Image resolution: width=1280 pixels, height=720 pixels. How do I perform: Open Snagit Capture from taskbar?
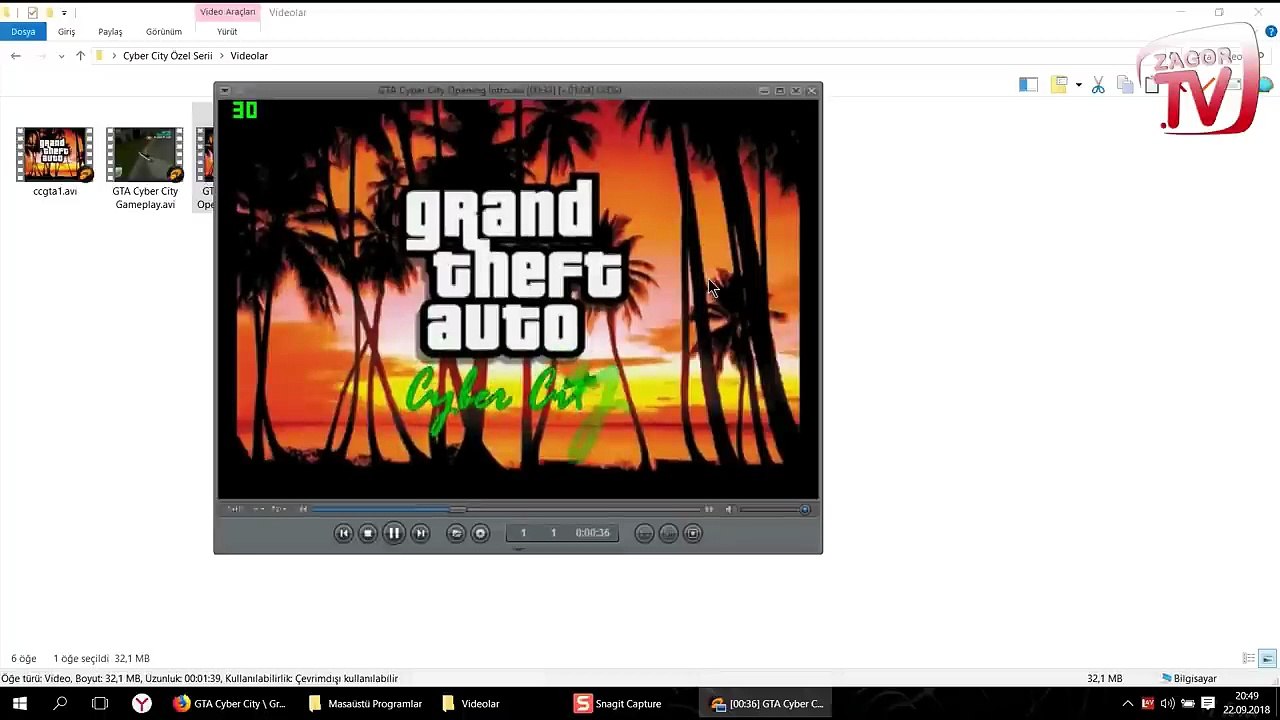[618, 703]
